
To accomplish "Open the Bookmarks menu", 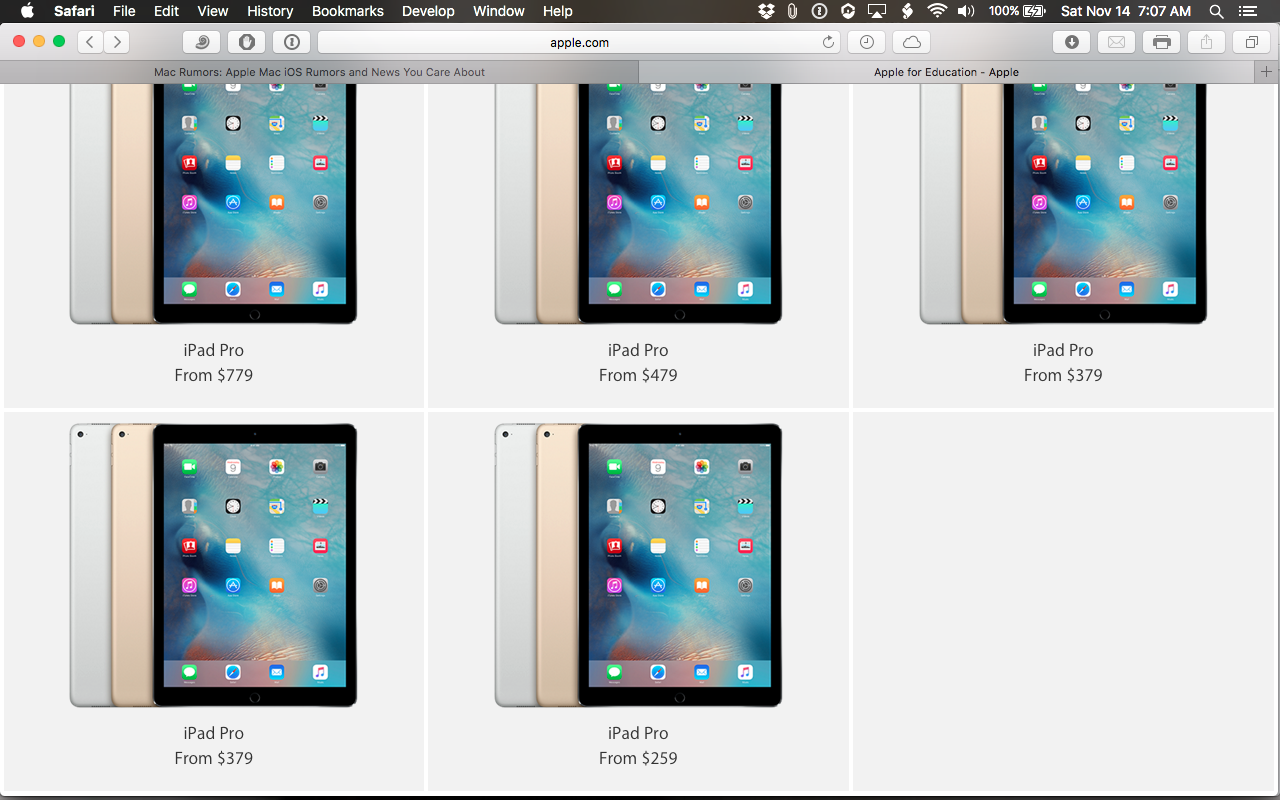I will click(348, 11).
